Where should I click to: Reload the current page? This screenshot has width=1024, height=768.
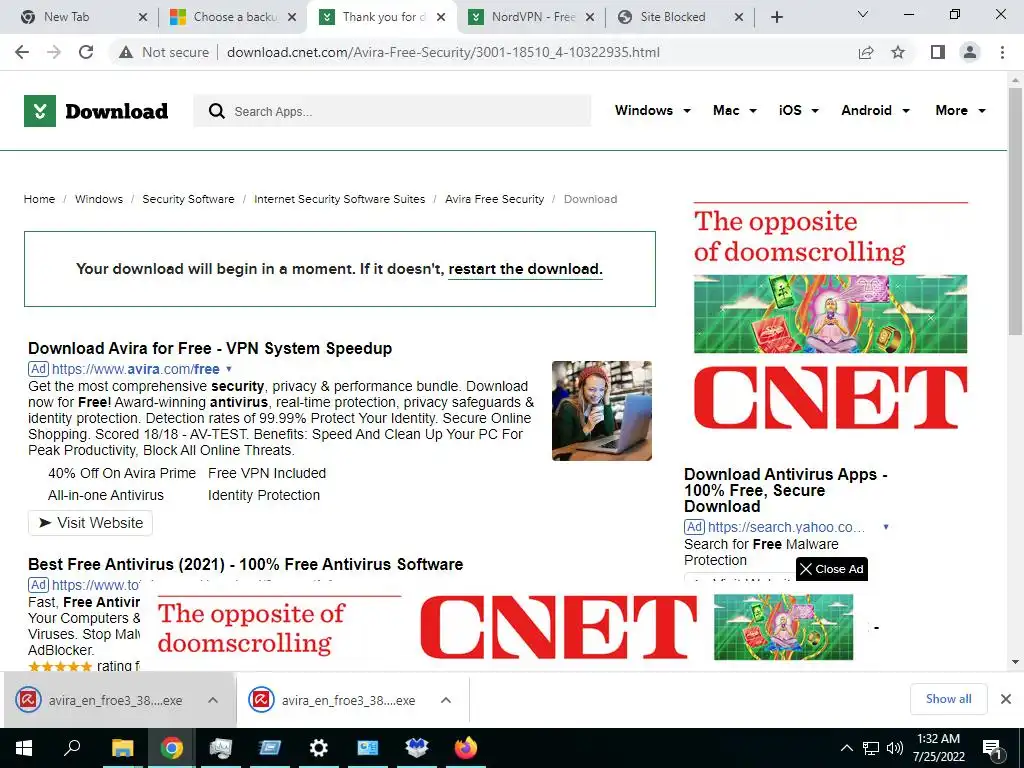click(x=86, y=52)
